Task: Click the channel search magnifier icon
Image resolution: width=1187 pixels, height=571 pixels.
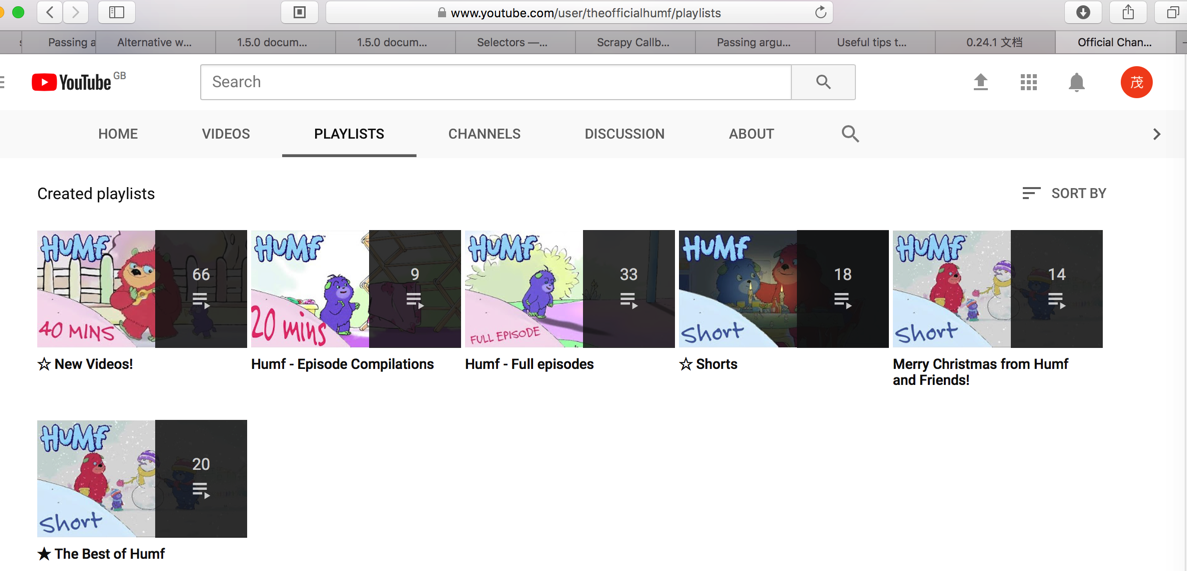Action: (x=850, y=134)
